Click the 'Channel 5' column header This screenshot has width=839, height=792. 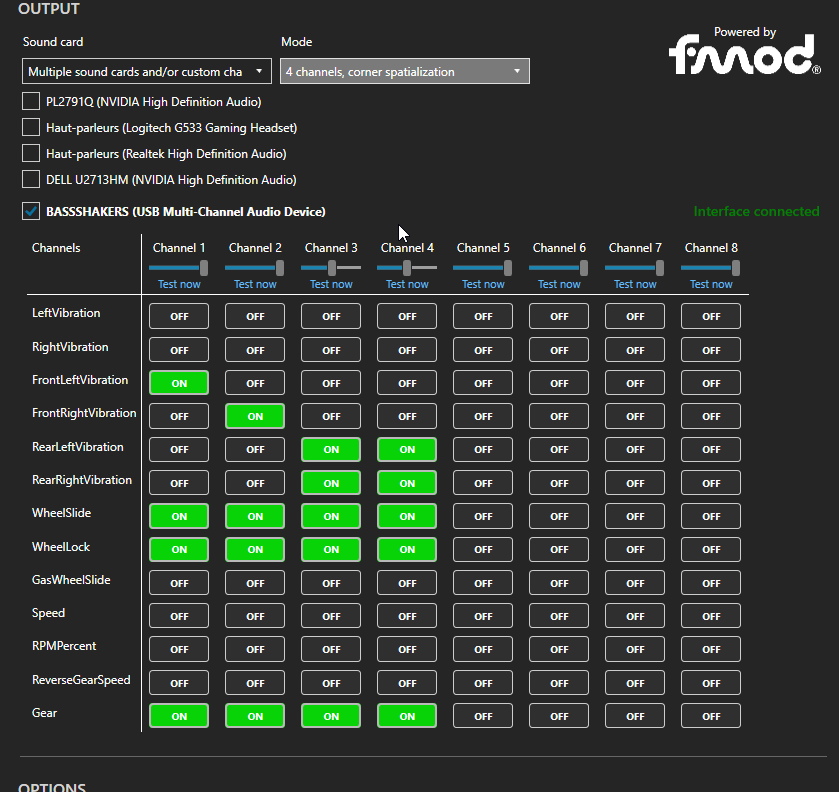[483, 248]
